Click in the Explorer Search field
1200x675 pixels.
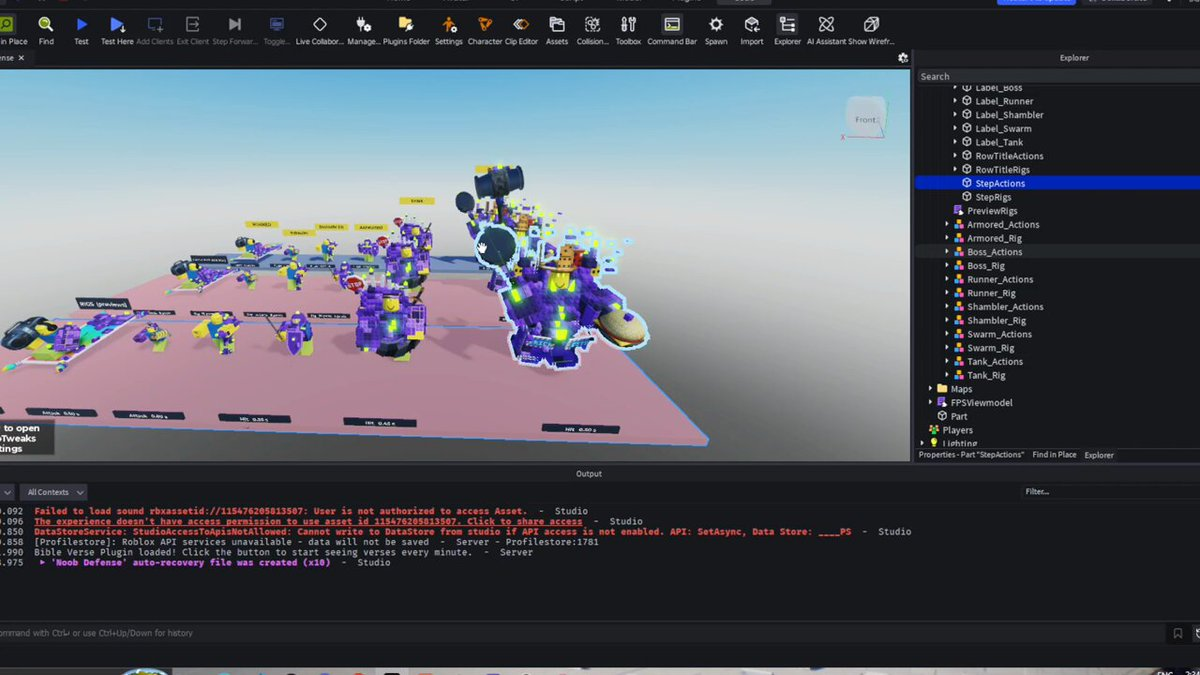[1058, 76]
